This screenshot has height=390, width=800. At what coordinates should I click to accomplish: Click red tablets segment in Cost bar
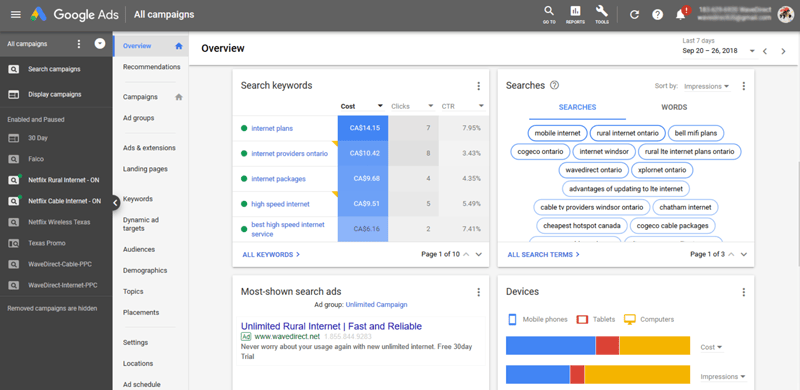[x=607, y=346]
